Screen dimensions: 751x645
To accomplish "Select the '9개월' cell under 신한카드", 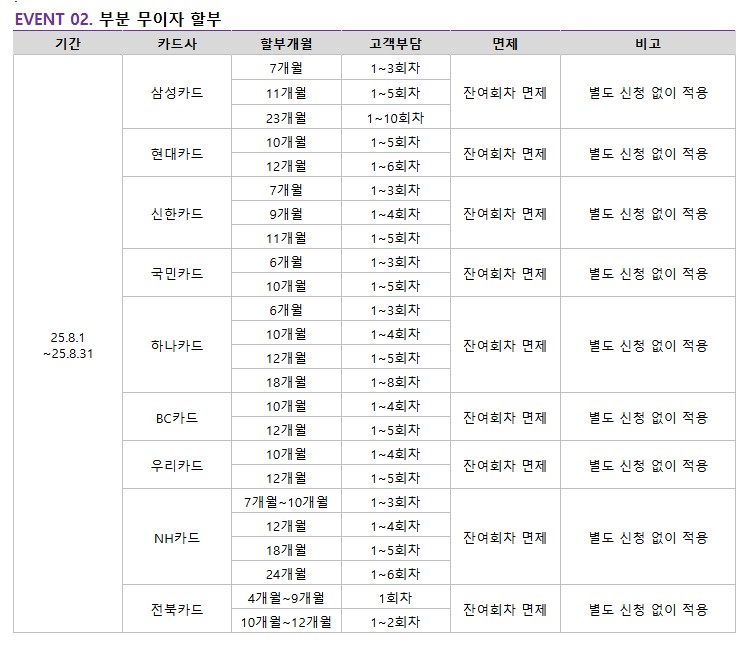I will tap(286, 214).
